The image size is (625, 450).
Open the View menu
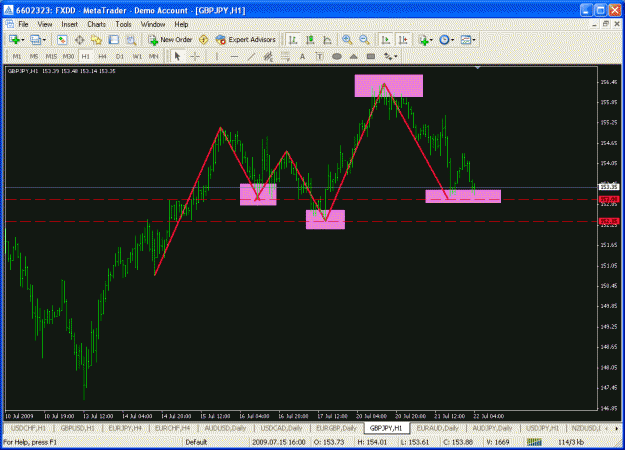[45, 25]
